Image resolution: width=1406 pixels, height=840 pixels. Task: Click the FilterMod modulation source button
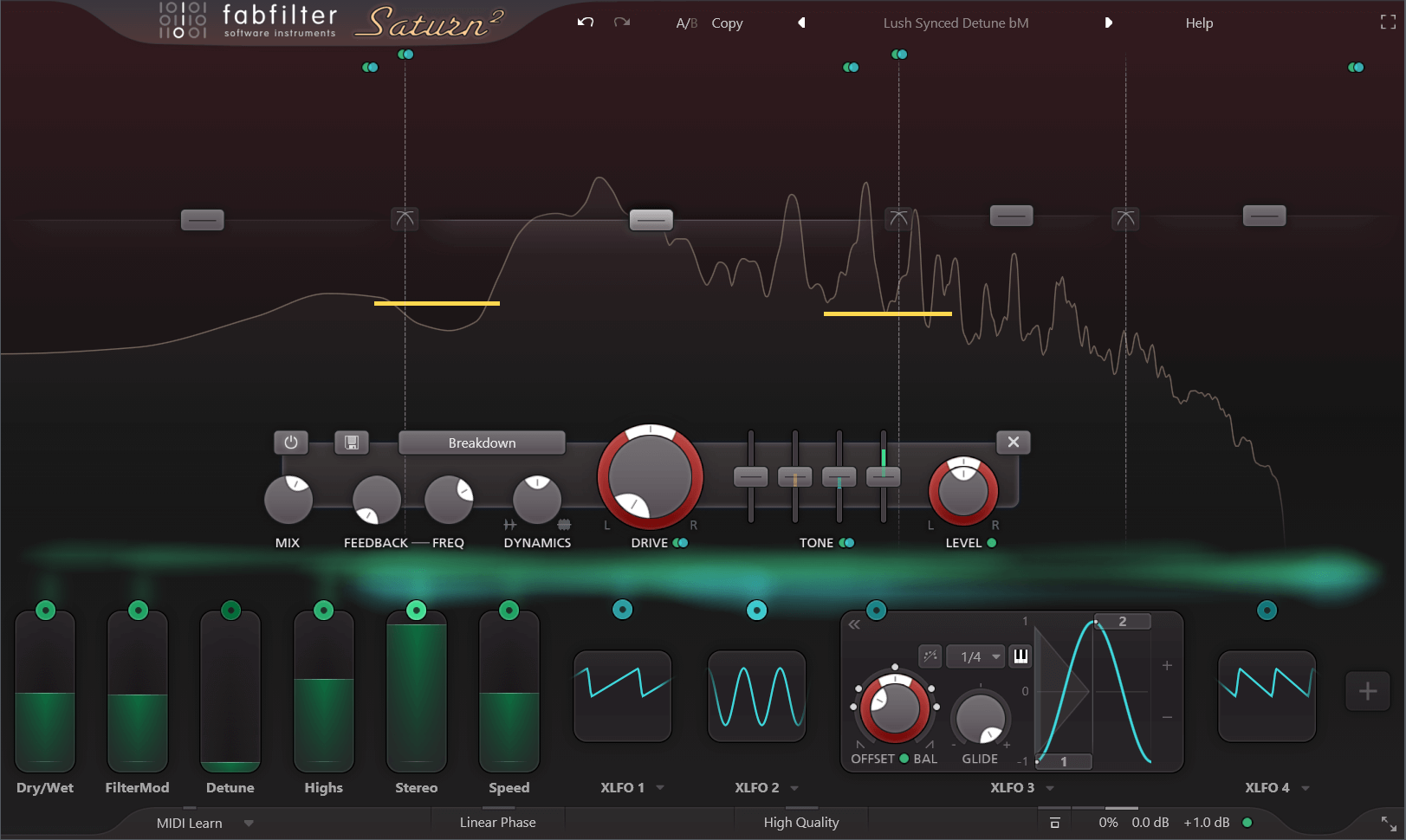tap(138, 611)
